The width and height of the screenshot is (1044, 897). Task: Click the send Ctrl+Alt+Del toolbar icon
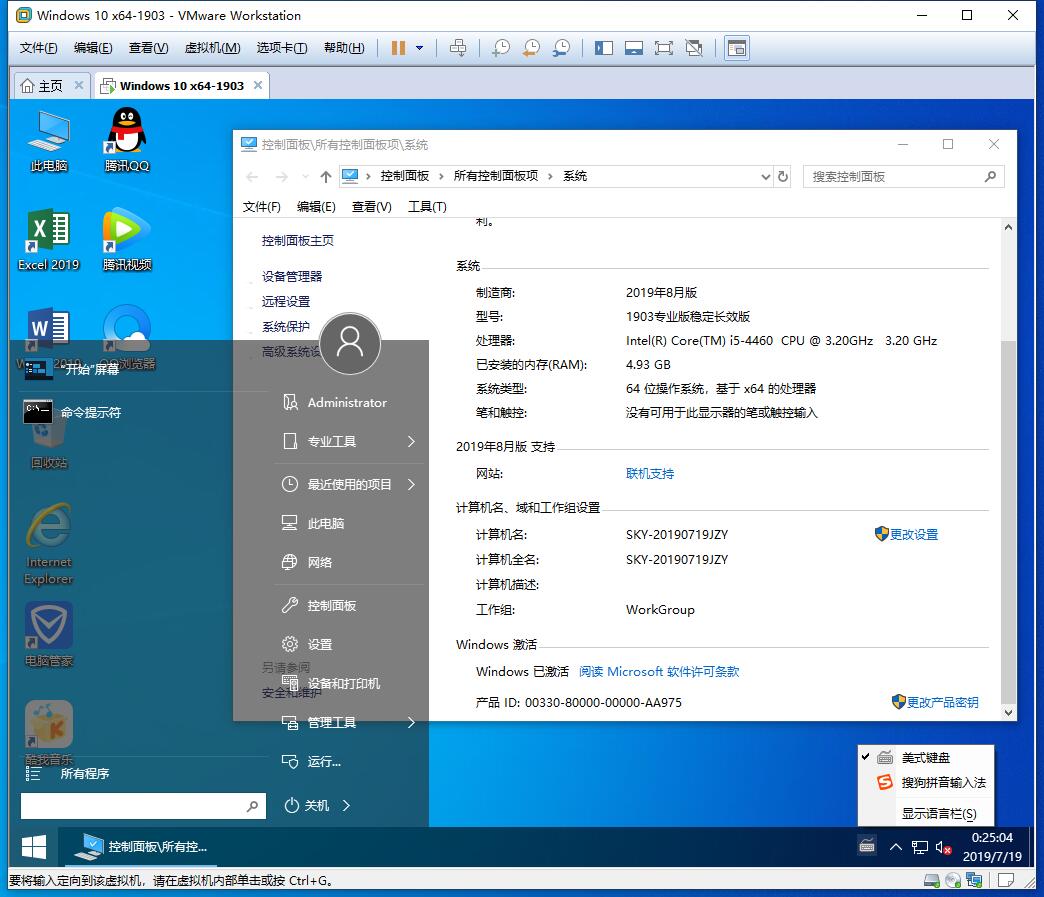coord(458,48)
